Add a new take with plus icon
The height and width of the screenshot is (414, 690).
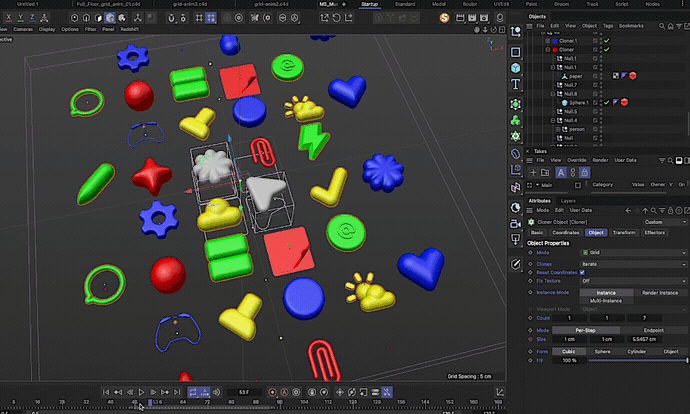pos(533,172)
